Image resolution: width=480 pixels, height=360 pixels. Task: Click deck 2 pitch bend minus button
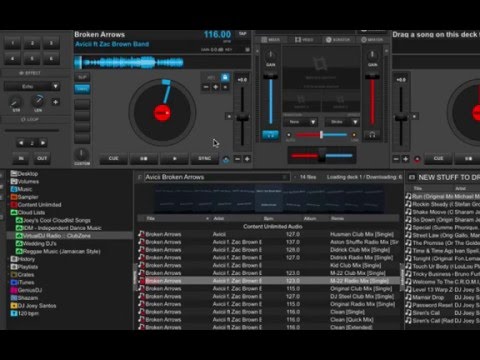pos(396,159)
